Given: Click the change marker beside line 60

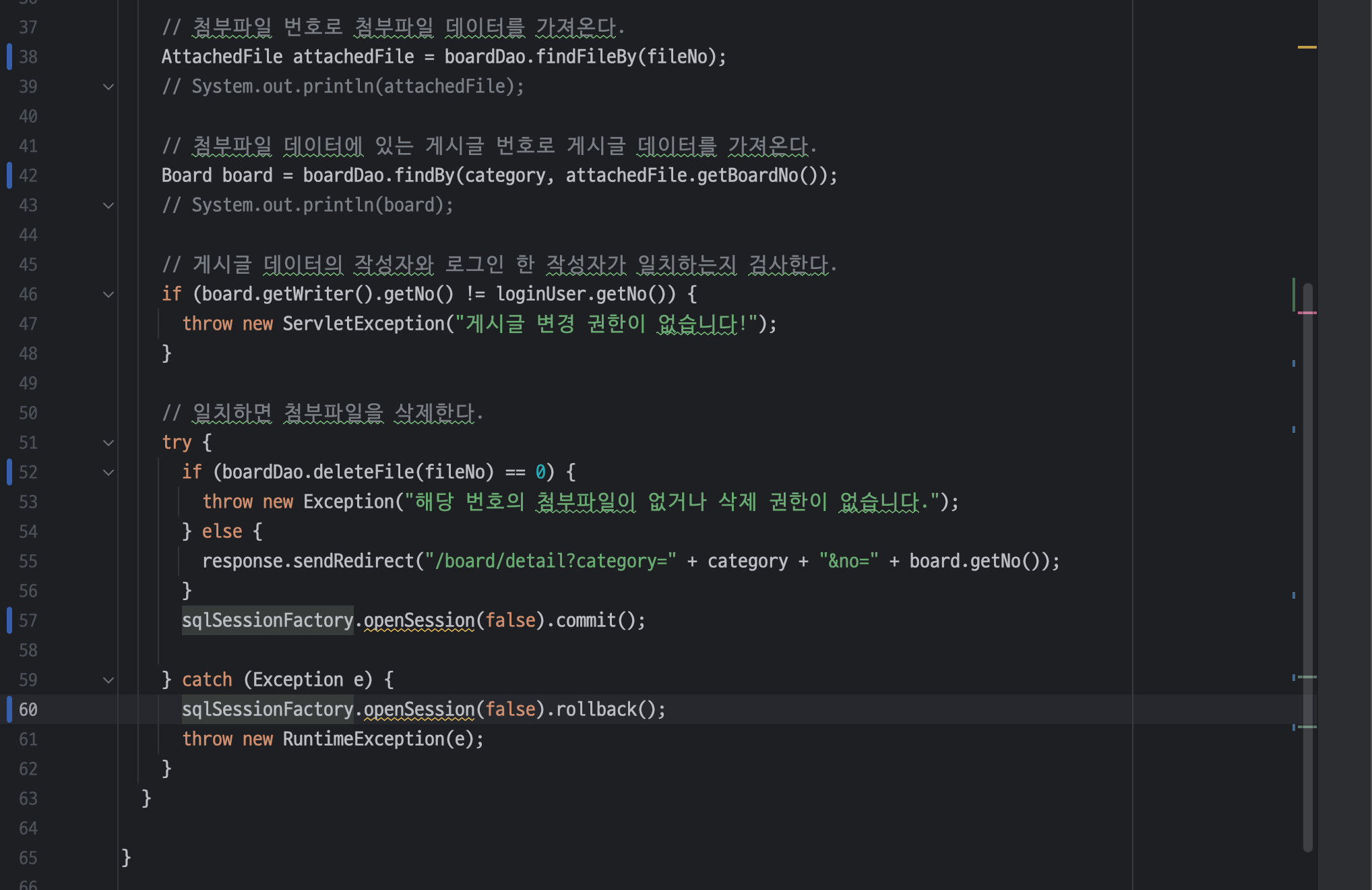Looking at the screenshot, I should [x=9, y=709].
